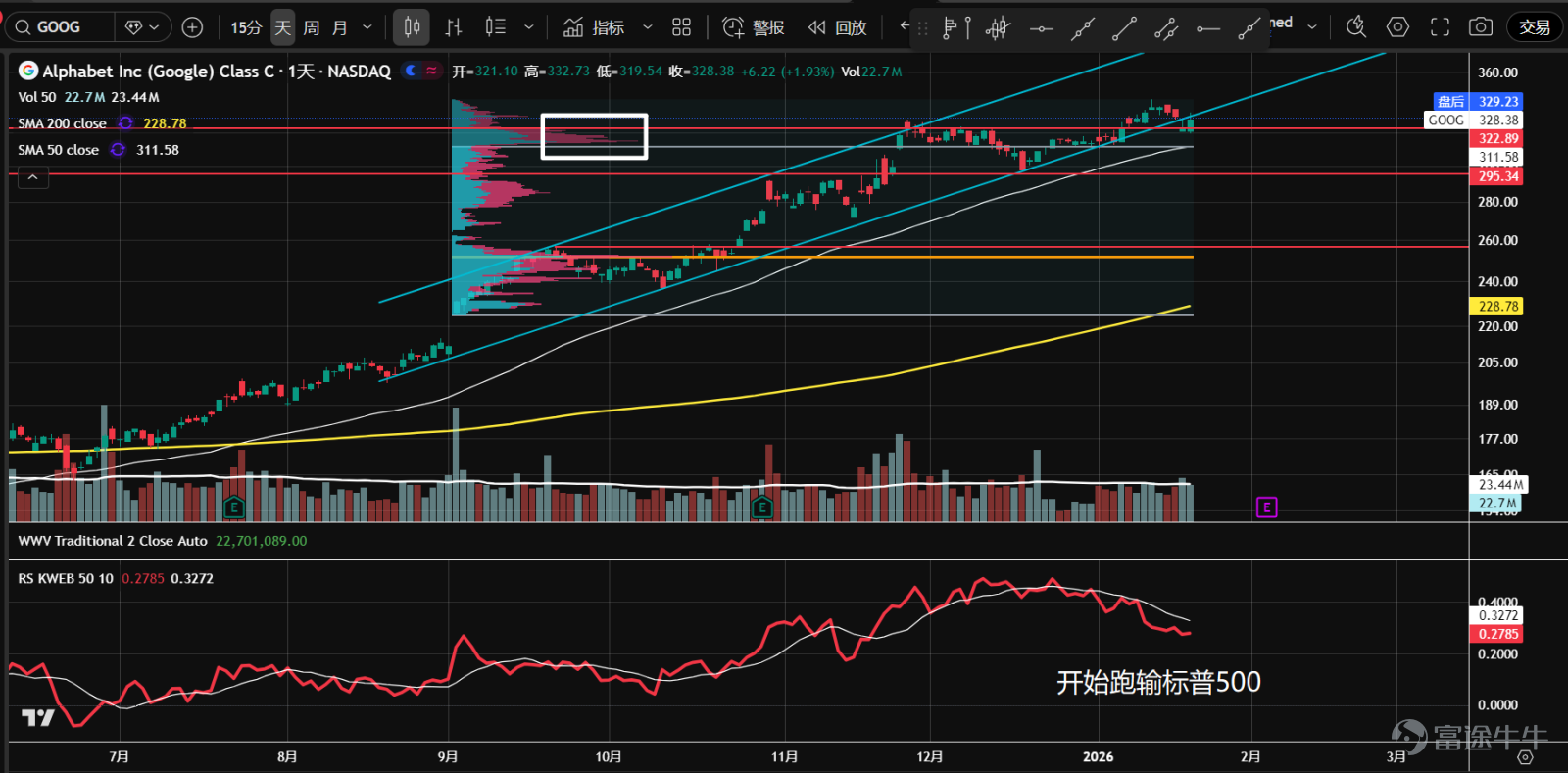Select the SMA 200 close indicator legend

63,123
